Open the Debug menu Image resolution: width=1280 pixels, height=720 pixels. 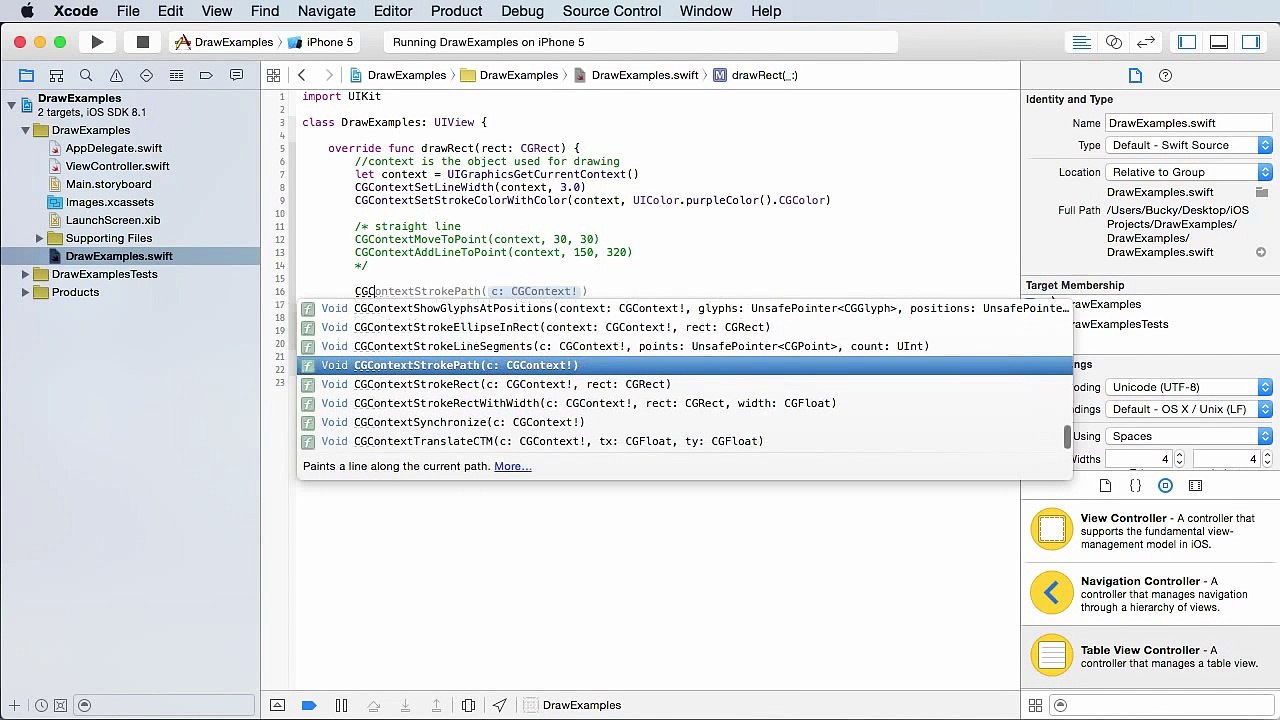(x=522, y=11)
